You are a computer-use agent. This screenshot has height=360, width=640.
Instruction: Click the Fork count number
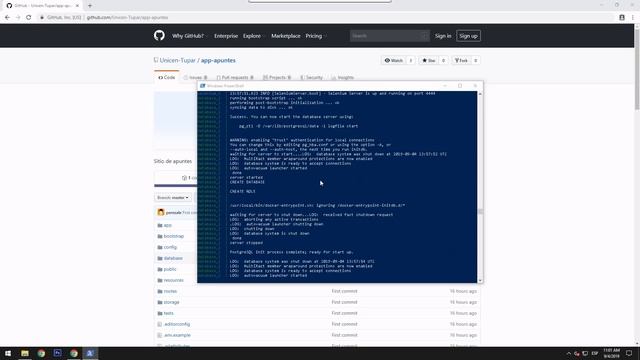476,60
